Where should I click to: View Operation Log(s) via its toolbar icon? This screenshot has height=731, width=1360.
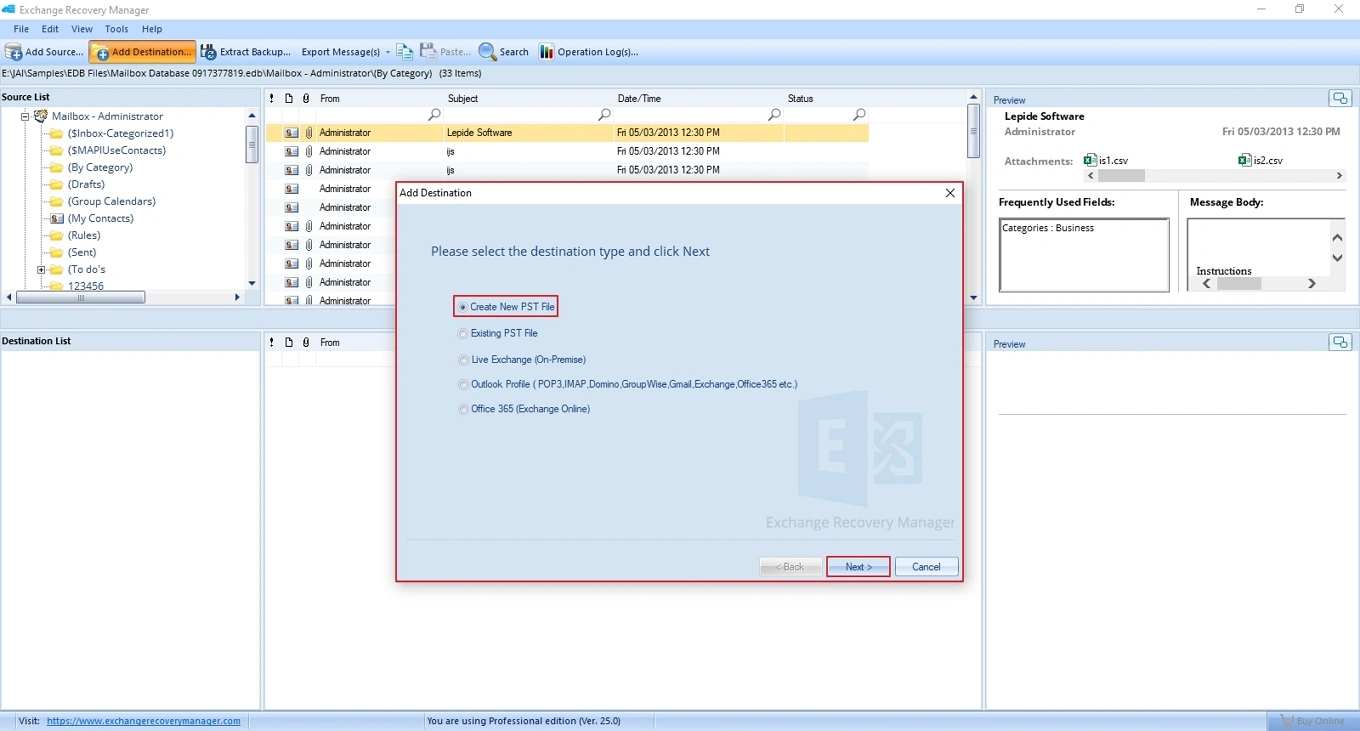click(589, 51)
